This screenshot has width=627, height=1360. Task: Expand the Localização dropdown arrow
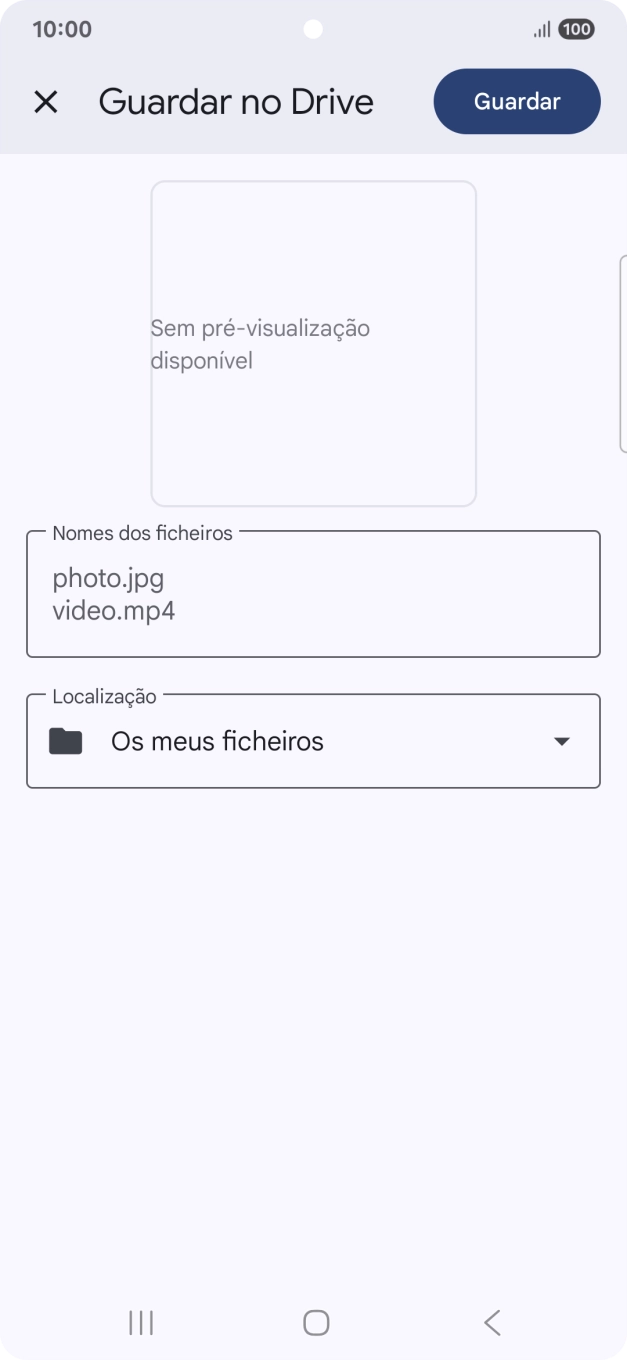(x=561, y=741)
